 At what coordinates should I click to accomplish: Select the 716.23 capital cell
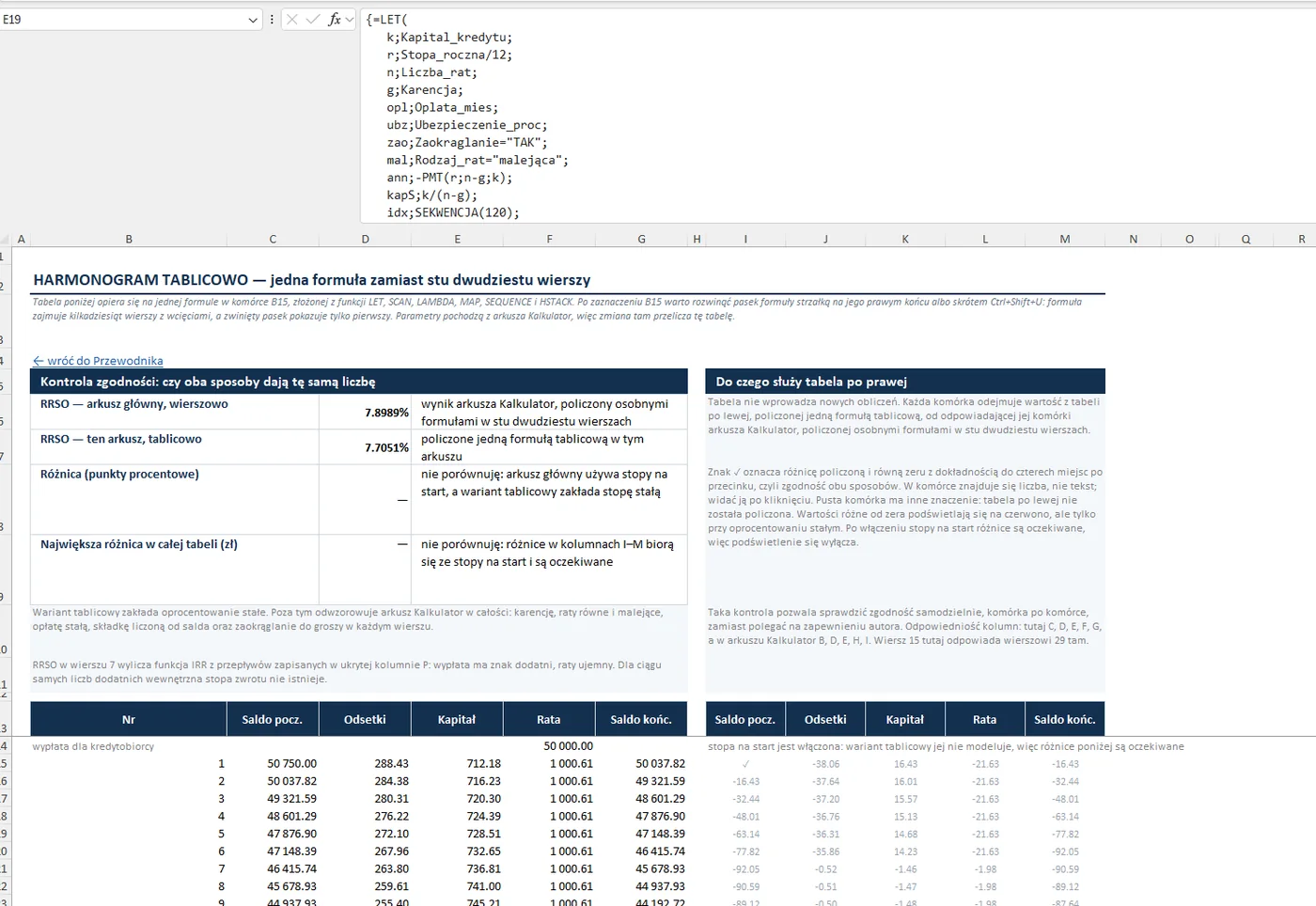pyautogui.click(x=457, y=781)
